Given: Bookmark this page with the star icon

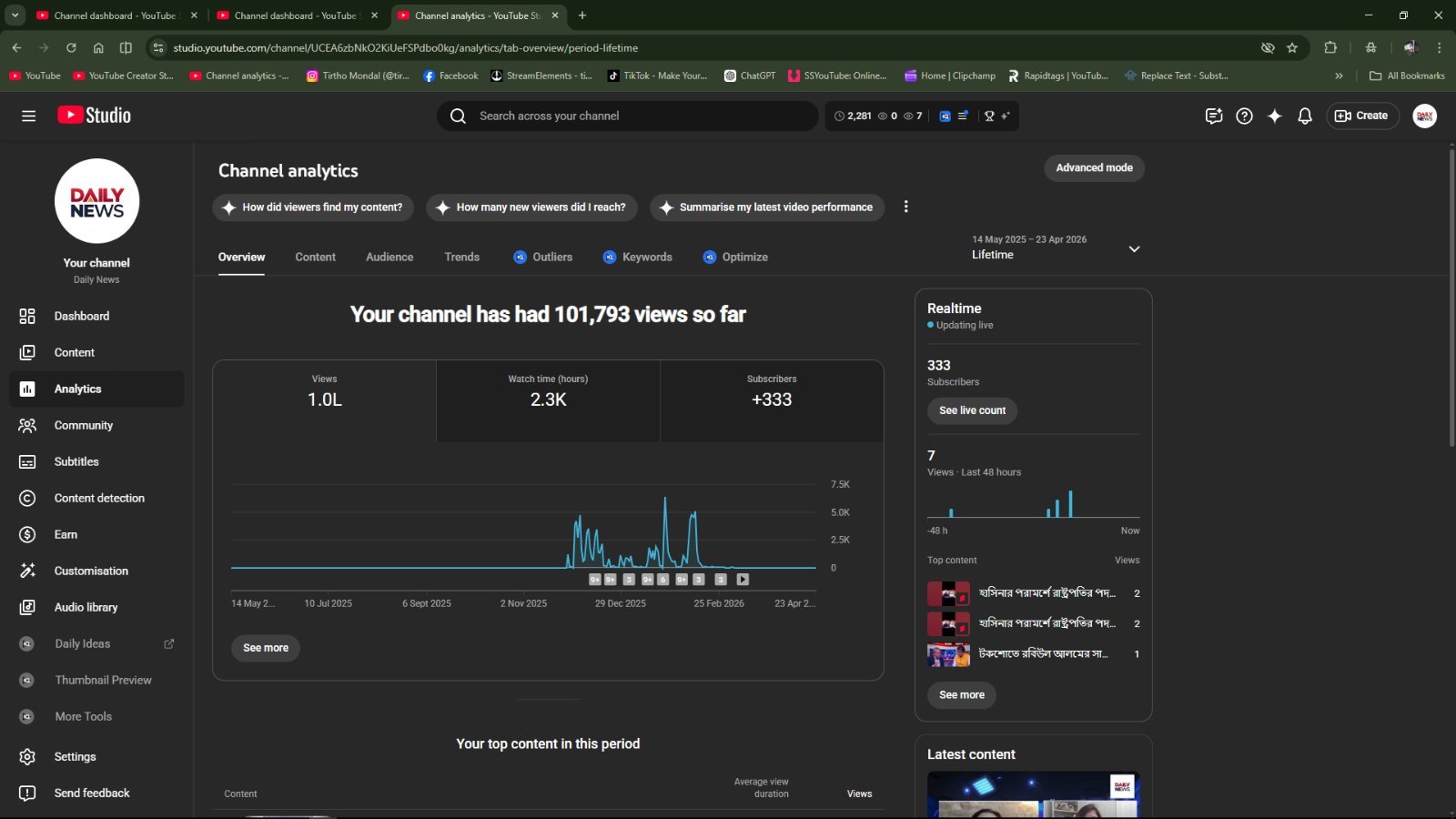Looking at the screenshot, I should (1292, 47).
